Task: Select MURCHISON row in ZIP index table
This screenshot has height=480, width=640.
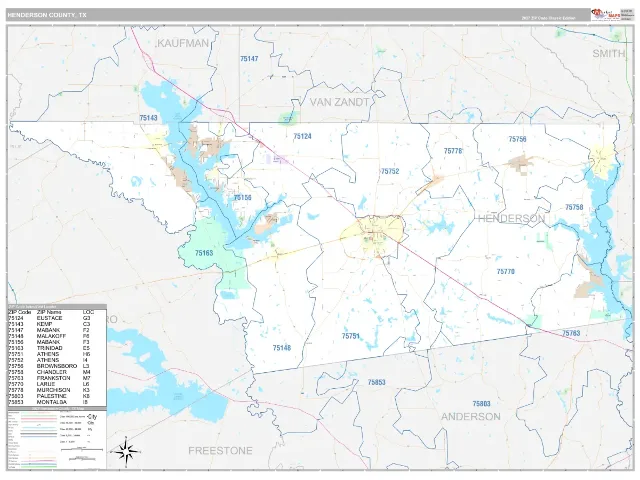Action: point(57,390)
